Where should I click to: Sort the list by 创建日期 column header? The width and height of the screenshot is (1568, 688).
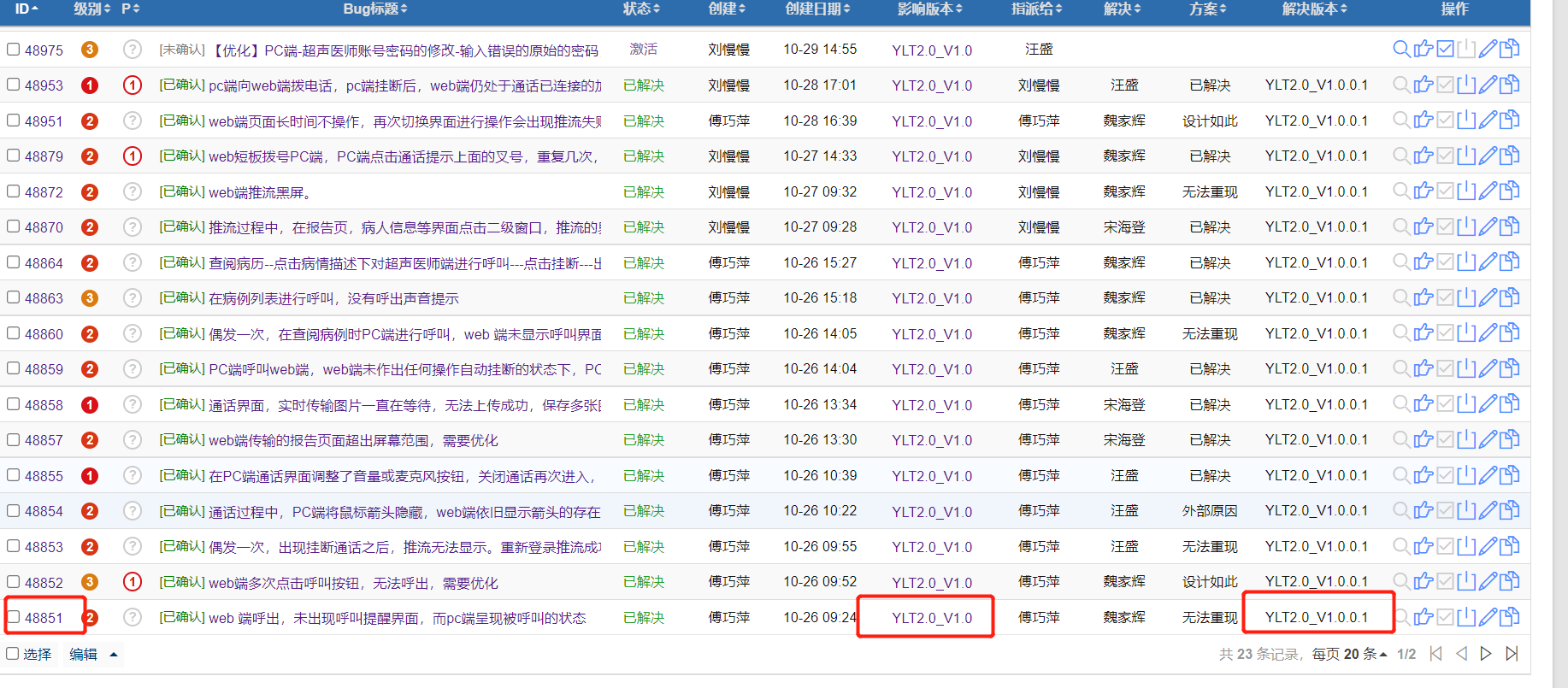pos(817,9)
